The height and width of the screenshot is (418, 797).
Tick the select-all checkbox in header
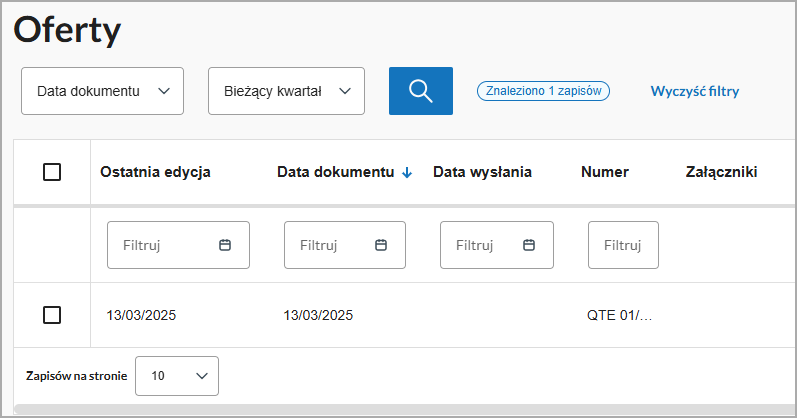coord(52,172)
